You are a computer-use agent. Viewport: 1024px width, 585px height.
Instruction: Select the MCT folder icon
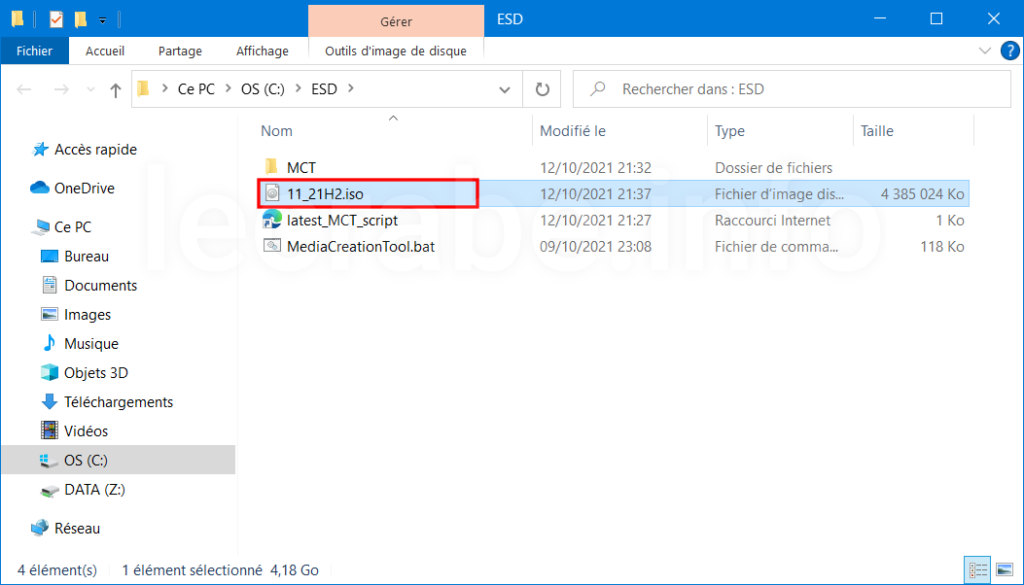(x=272, y=167)
